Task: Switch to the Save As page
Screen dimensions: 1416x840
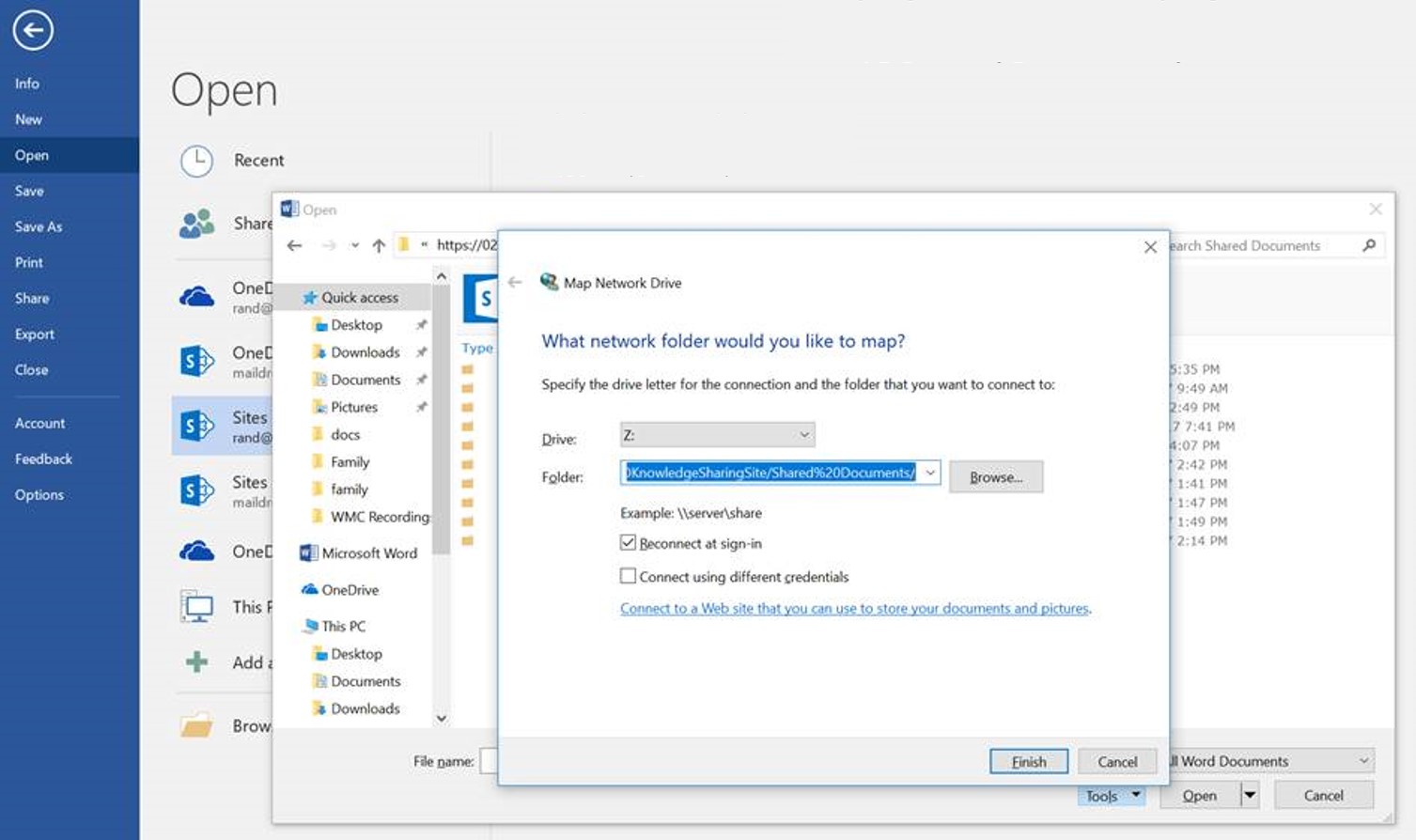Action: tap(39, 226)
